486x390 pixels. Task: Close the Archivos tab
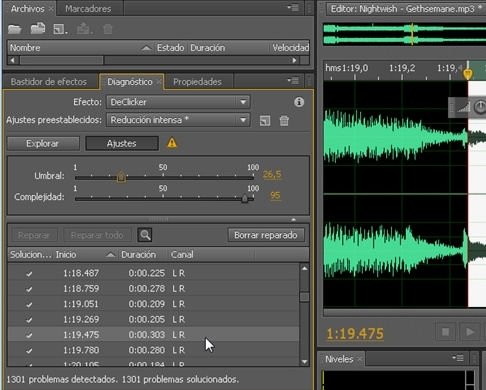coord(51,9)
